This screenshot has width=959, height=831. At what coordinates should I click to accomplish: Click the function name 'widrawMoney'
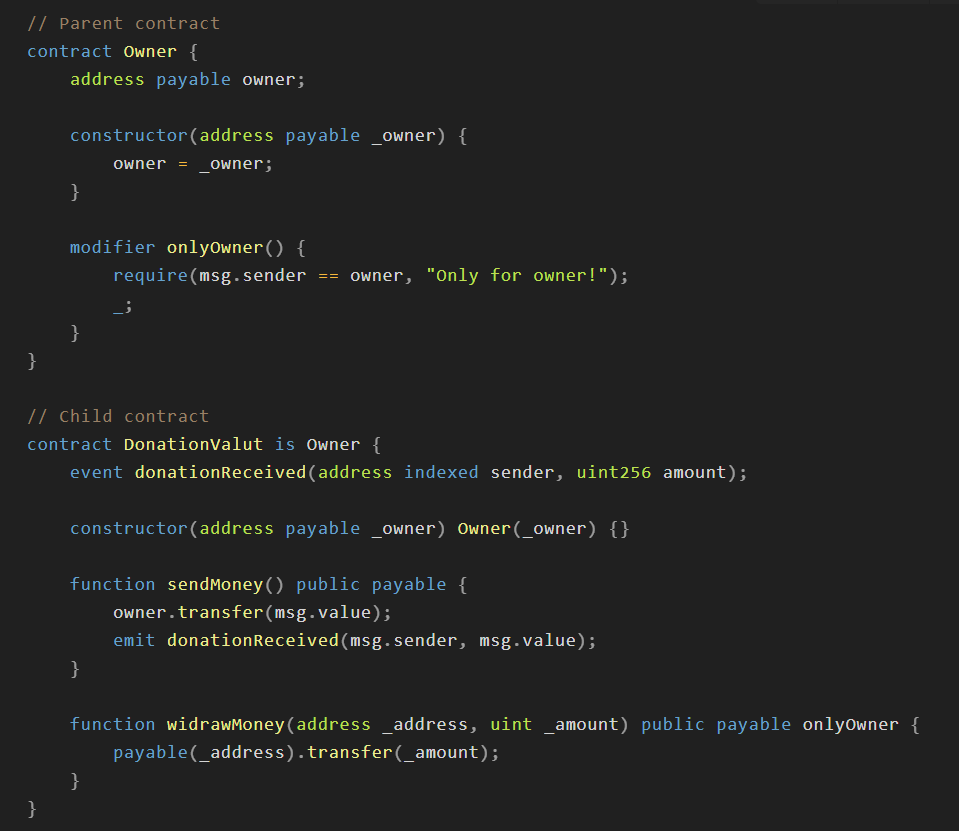click(225, 724)
